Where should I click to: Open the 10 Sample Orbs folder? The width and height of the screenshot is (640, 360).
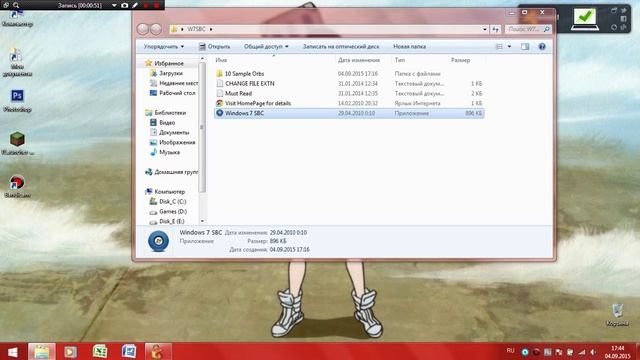[244, 73]
